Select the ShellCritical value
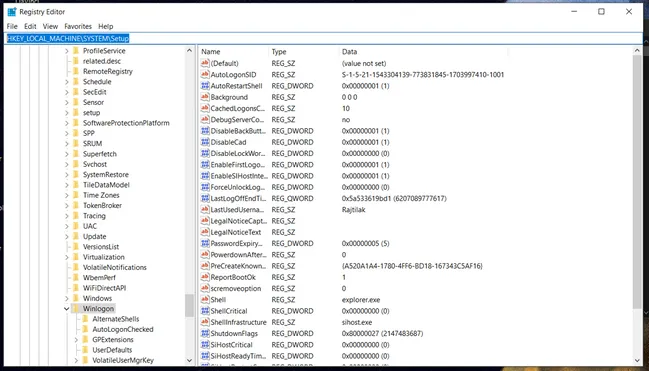The width and height of the screenshot is (649, 371). pyautogui.click(x=229, y=311)
